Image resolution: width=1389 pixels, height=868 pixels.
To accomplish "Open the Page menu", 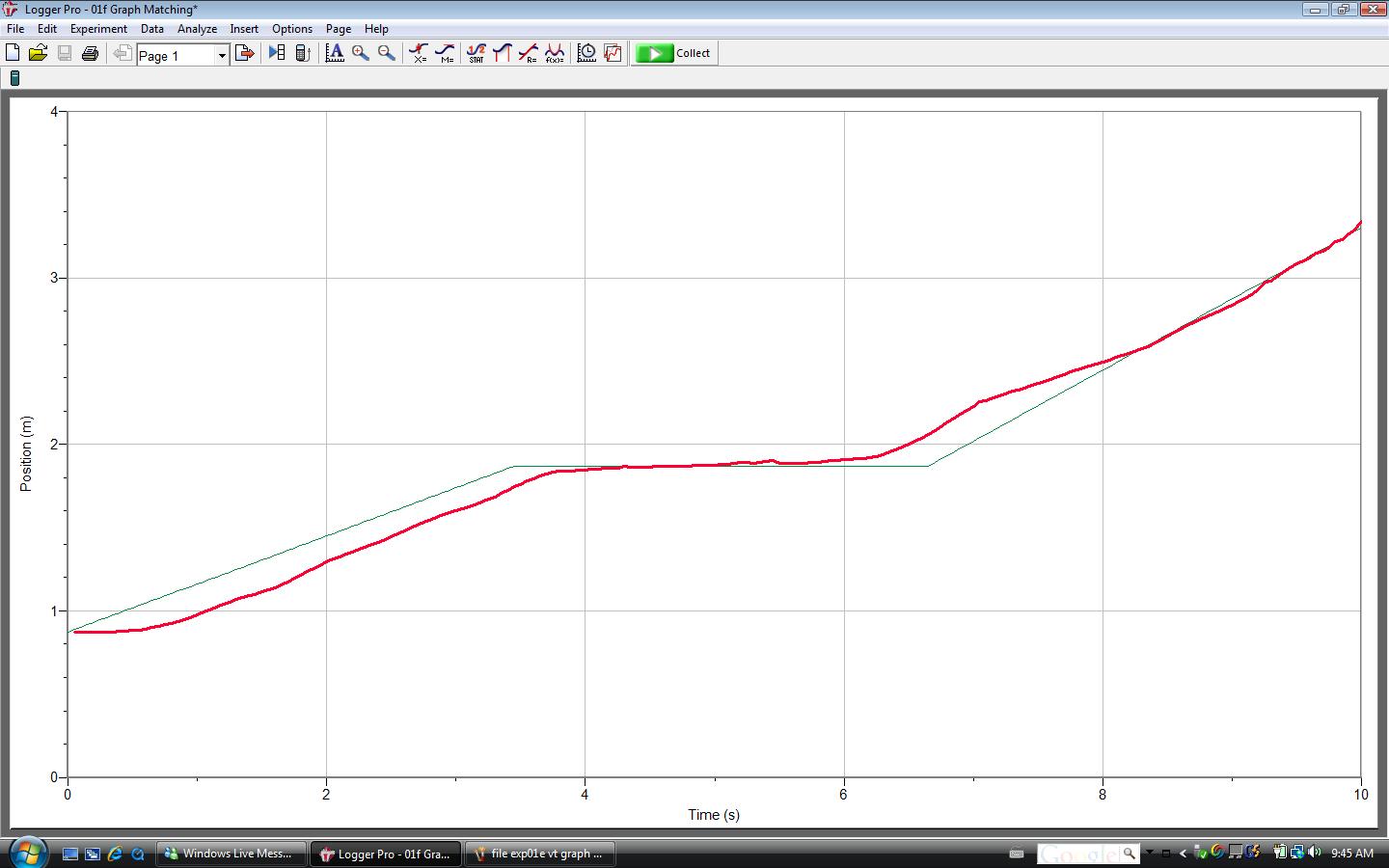I will (x=339, y=29).
